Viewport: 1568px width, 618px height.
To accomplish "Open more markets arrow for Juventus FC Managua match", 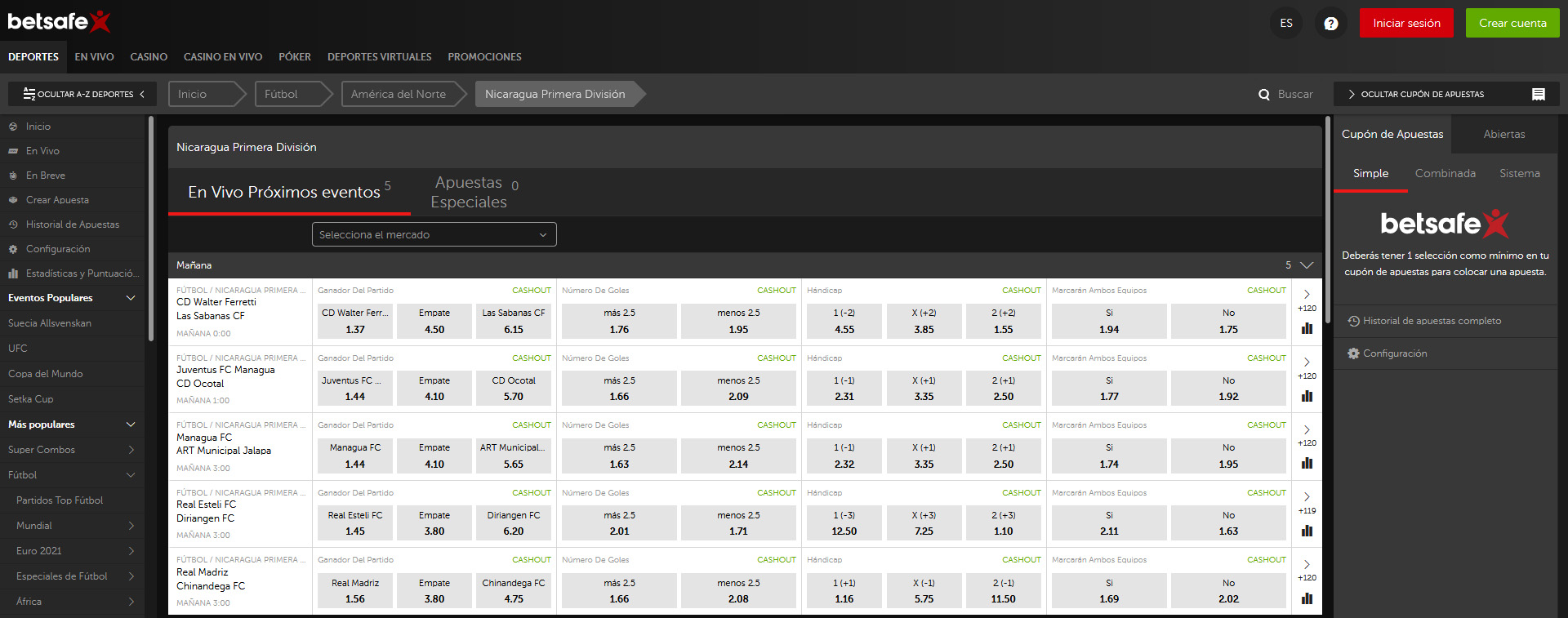I will (x=1307, y=362).
